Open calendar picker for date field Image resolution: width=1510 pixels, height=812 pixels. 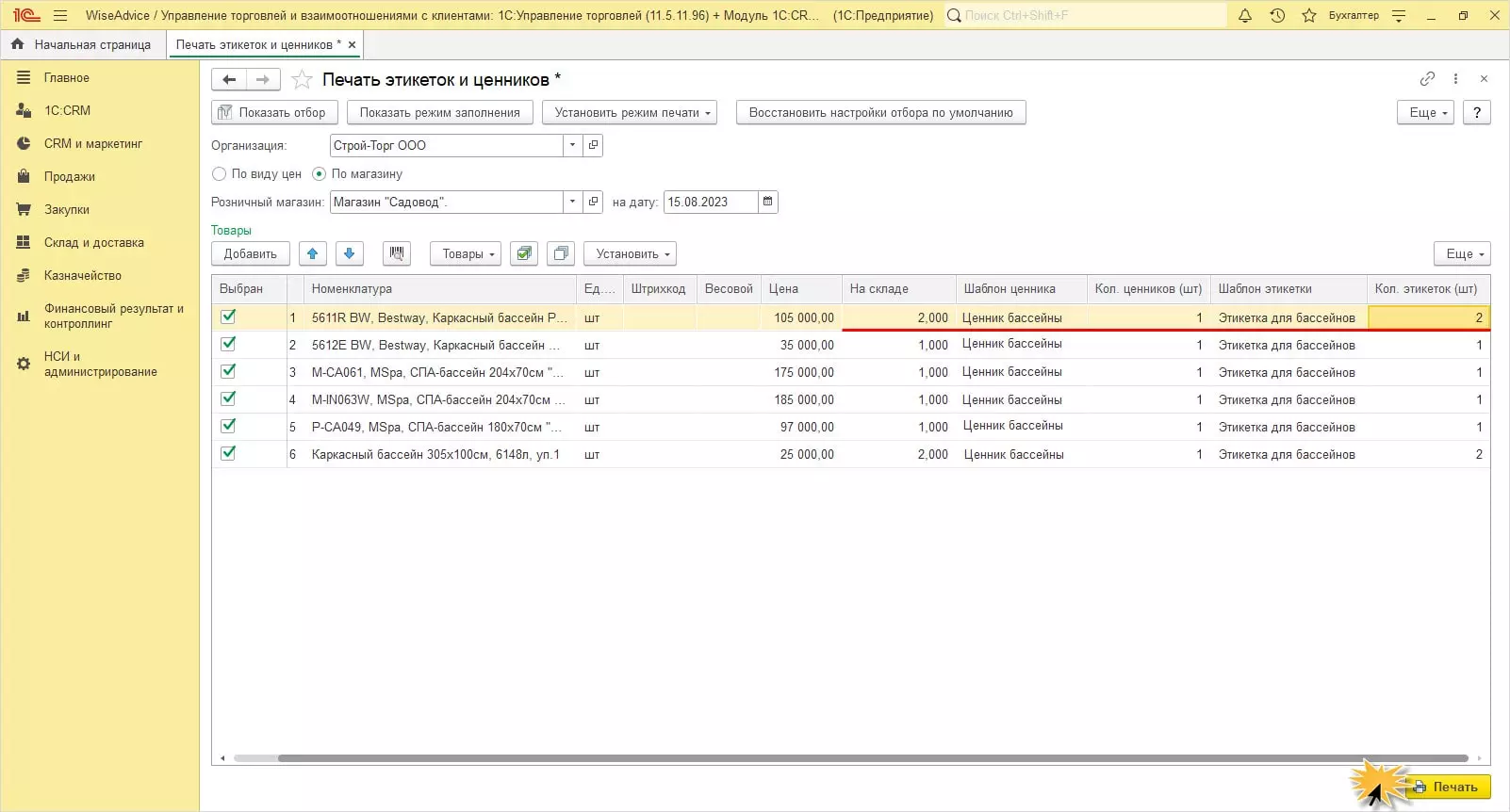[768, 202]
